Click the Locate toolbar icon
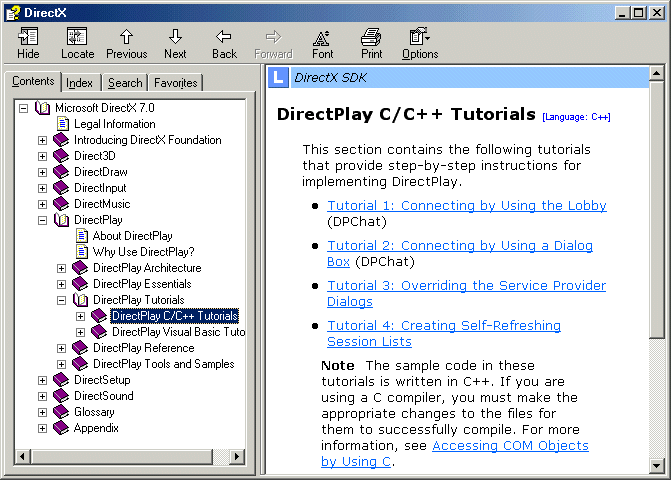 (x=77, y=38)
